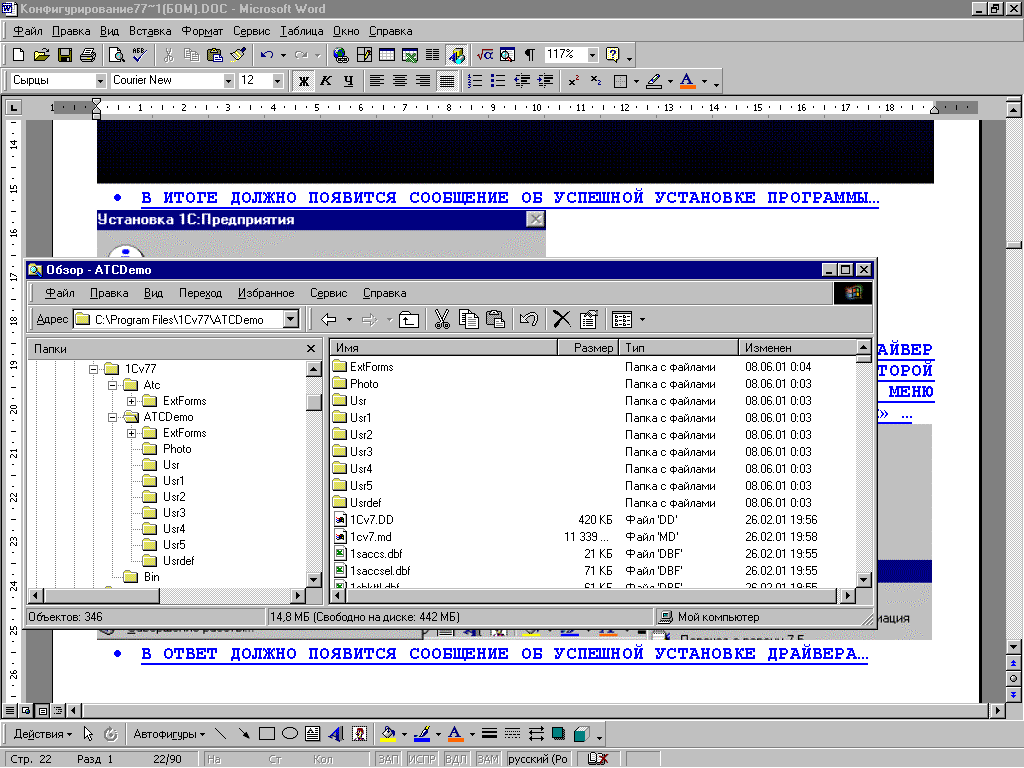Open the zoom 117% dropdown
1024x768 pixels.
point(592,55)
